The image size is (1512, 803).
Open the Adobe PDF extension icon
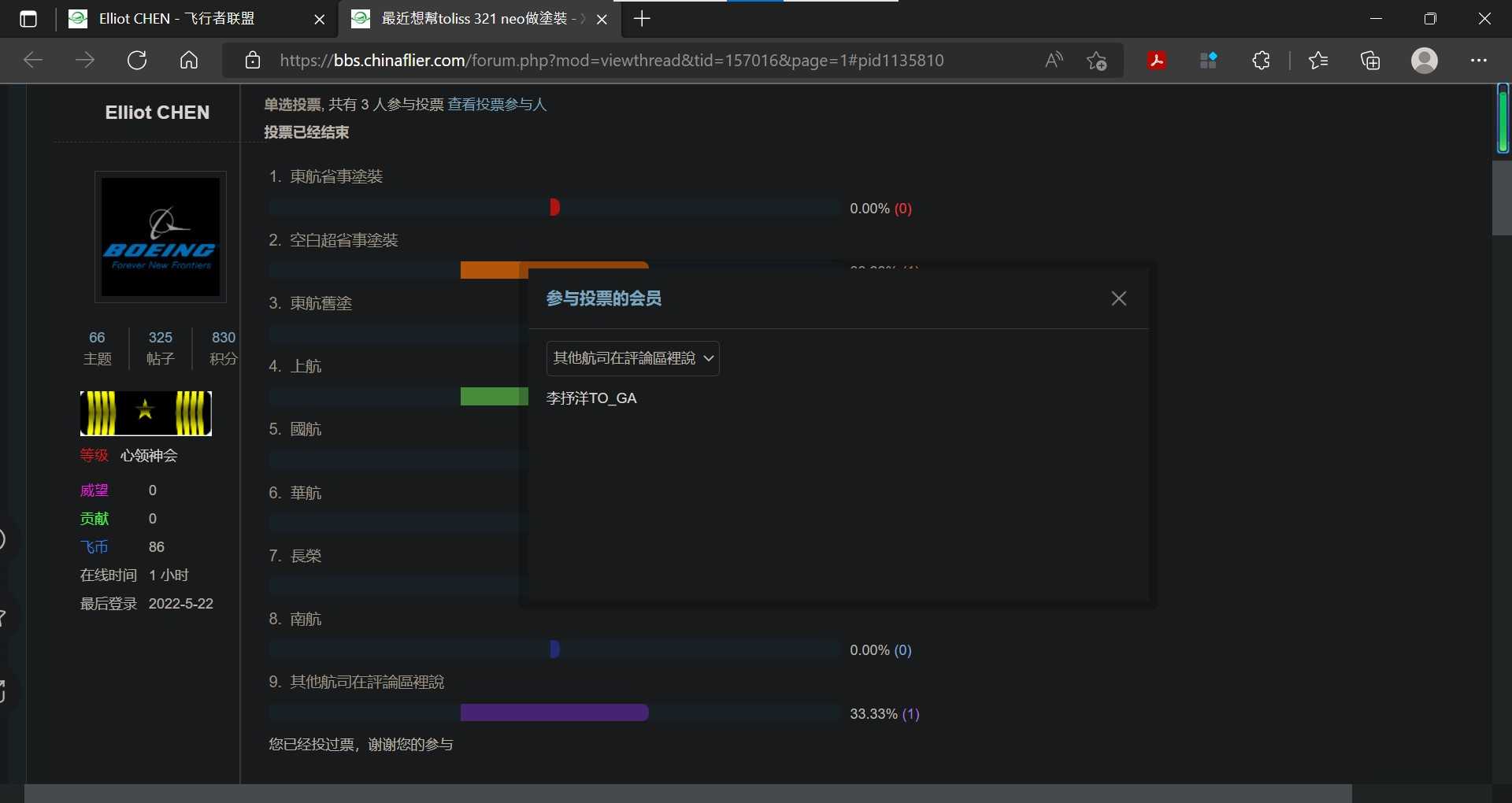[x=1157, y=61]
